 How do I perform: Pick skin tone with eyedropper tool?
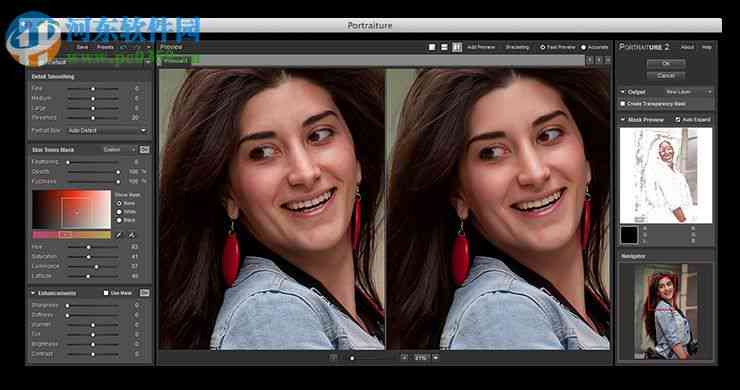[119, 235]
